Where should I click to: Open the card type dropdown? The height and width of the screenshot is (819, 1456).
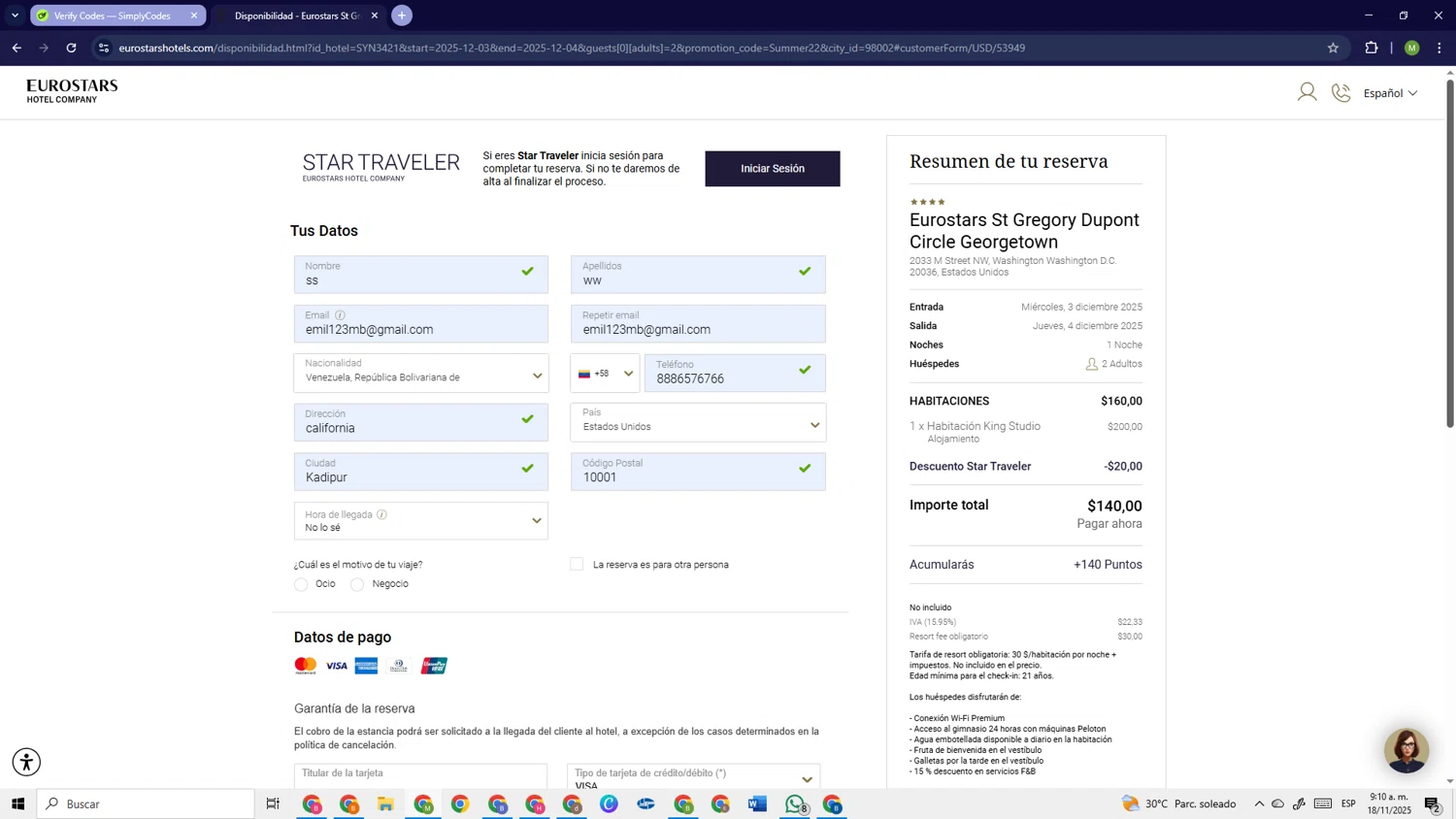(x=693, y=776)
